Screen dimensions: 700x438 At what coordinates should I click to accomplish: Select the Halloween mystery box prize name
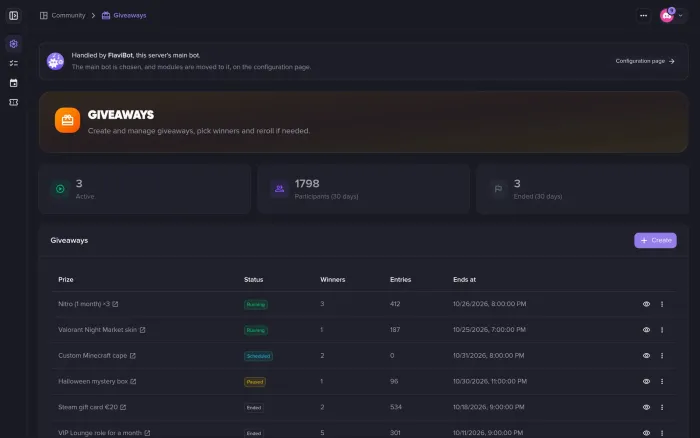pos(93,382)
